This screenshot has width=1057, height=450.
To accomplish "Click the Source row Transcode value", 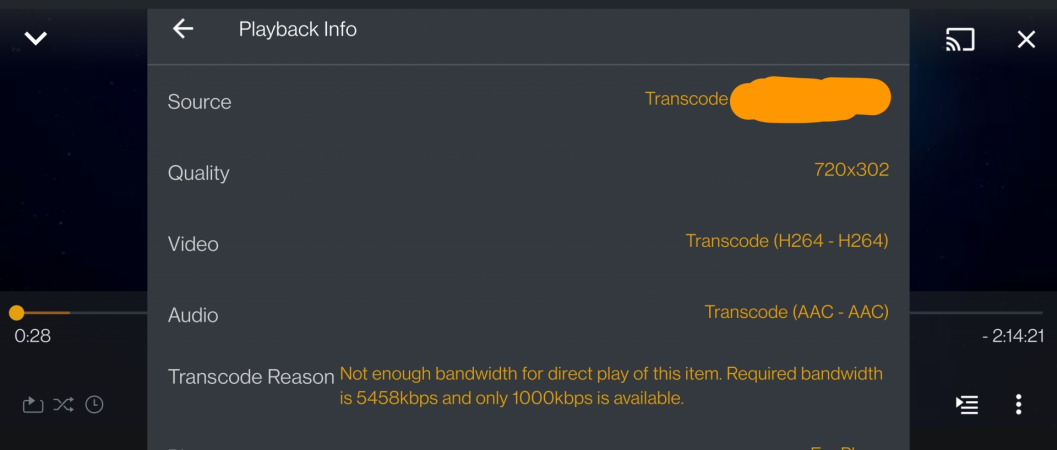I will pyautogui.click(x=686, y=99).
